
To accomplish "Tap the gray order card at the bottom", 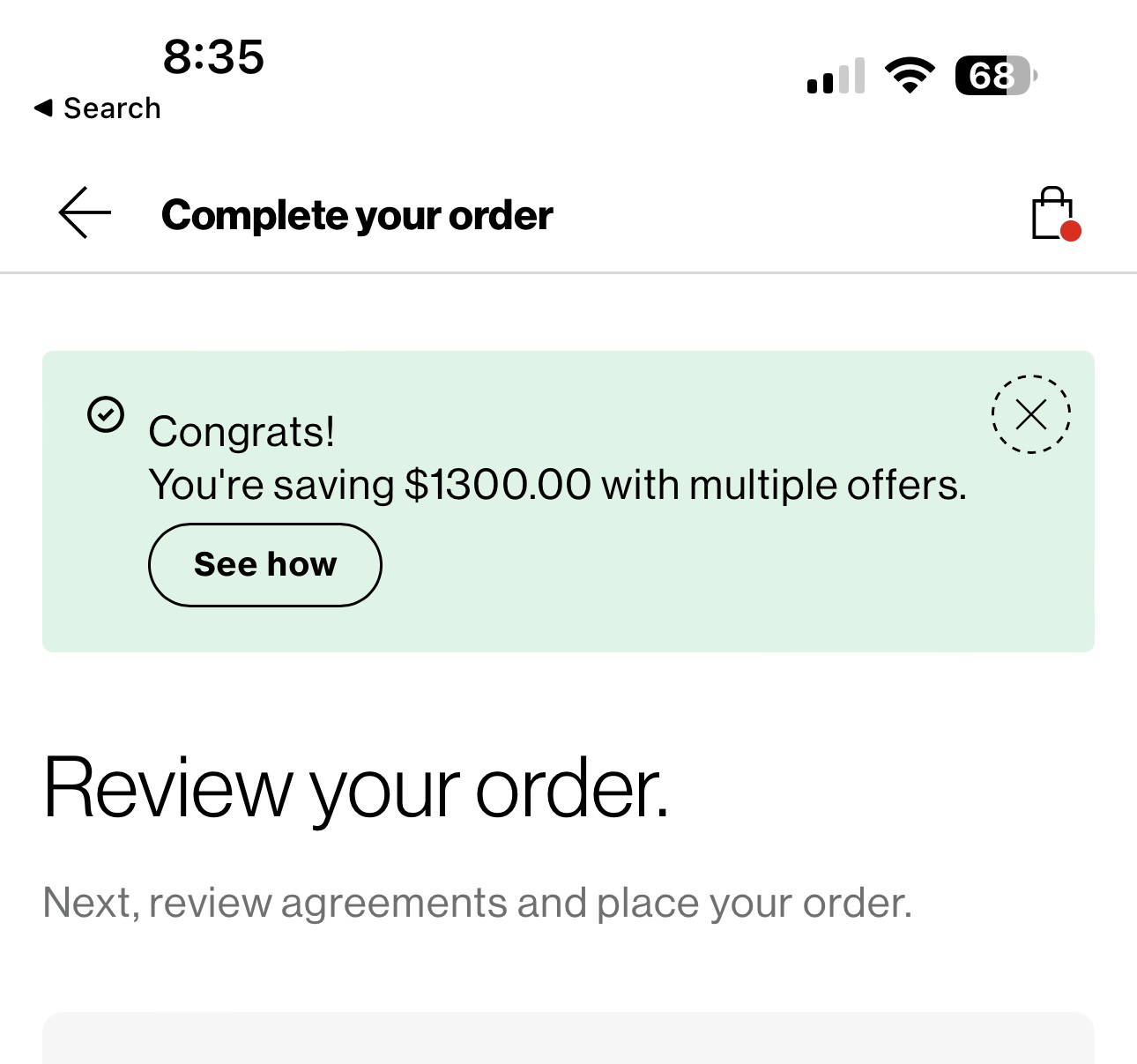I will tap(568, 1039).
